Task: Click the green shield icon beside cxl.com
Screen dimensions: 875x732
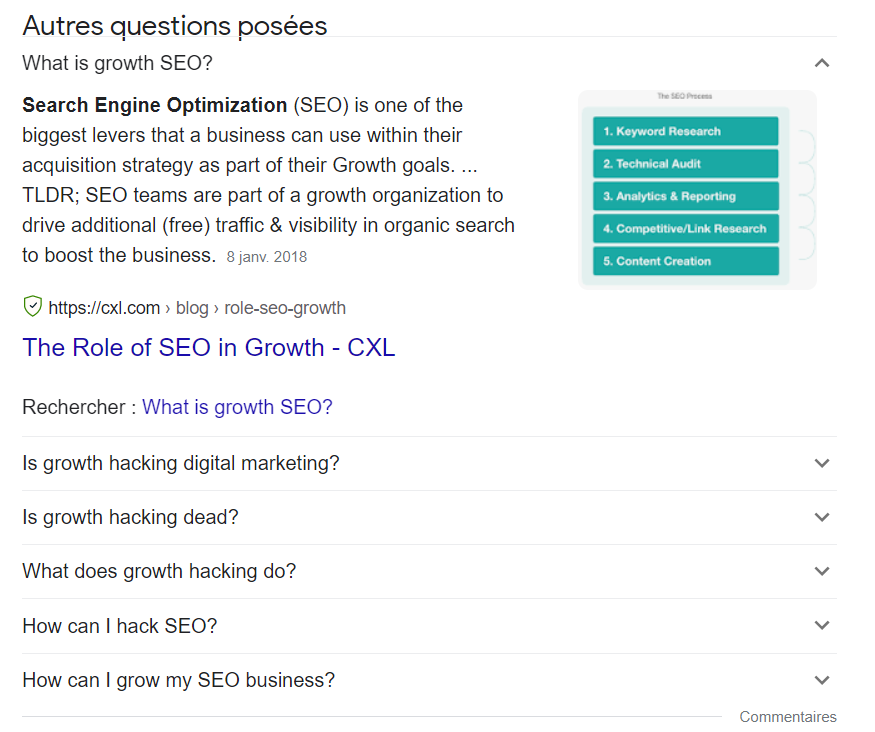Action: pos(33,306)
